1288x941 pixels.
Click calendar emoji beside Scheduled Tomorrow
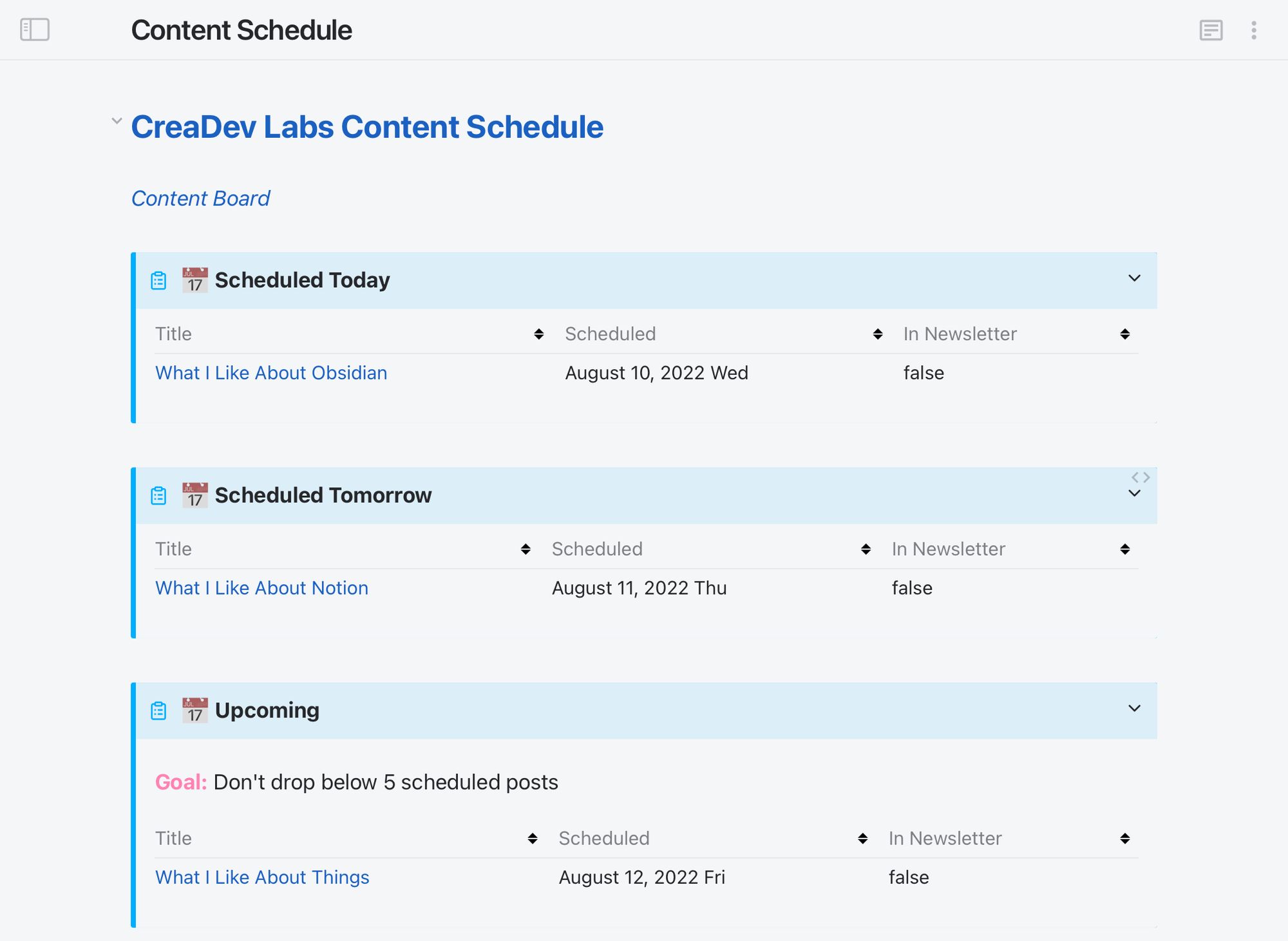coord(194,495)
